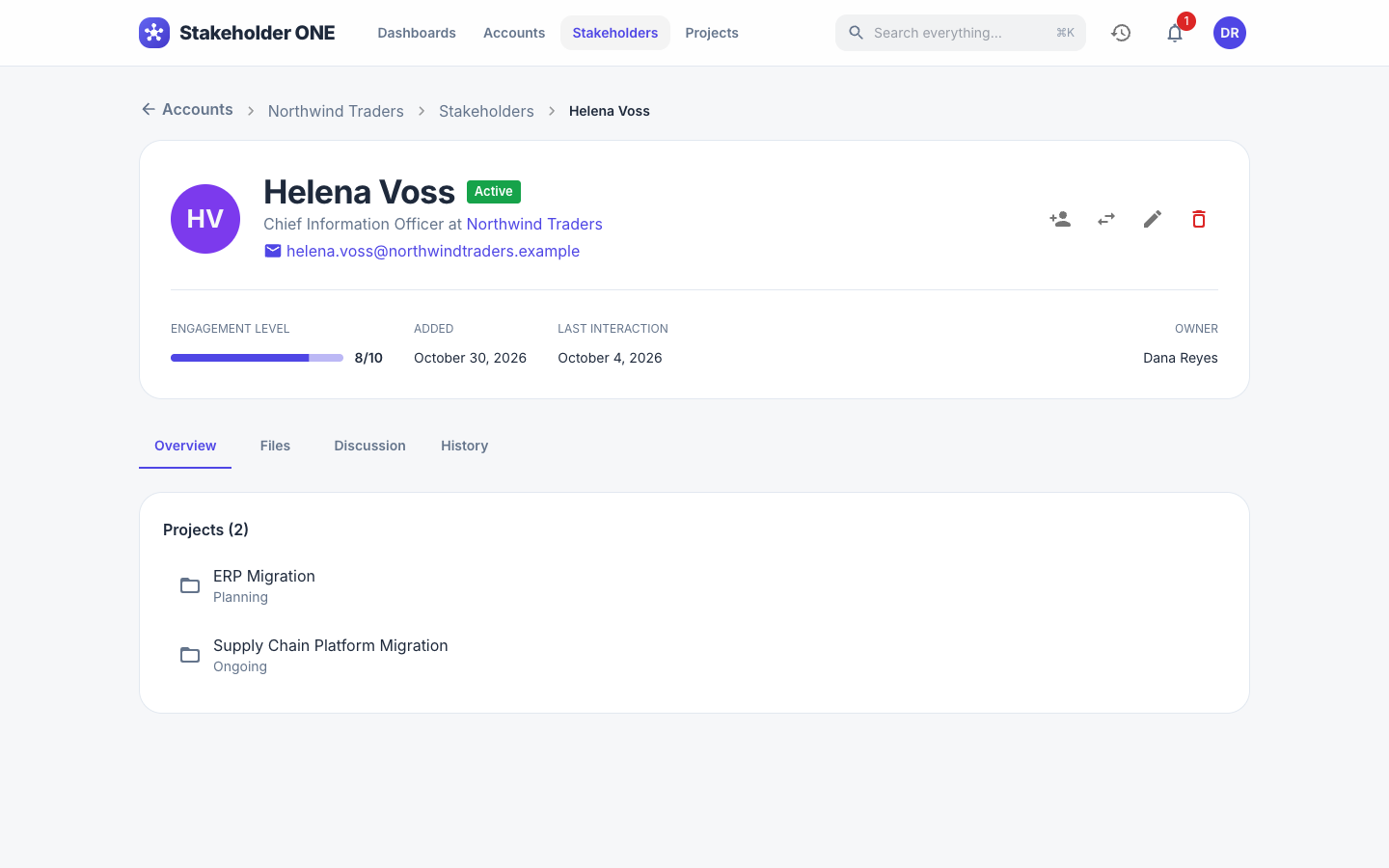Go to Dashboards in the top navigation

tap(417, 33)
